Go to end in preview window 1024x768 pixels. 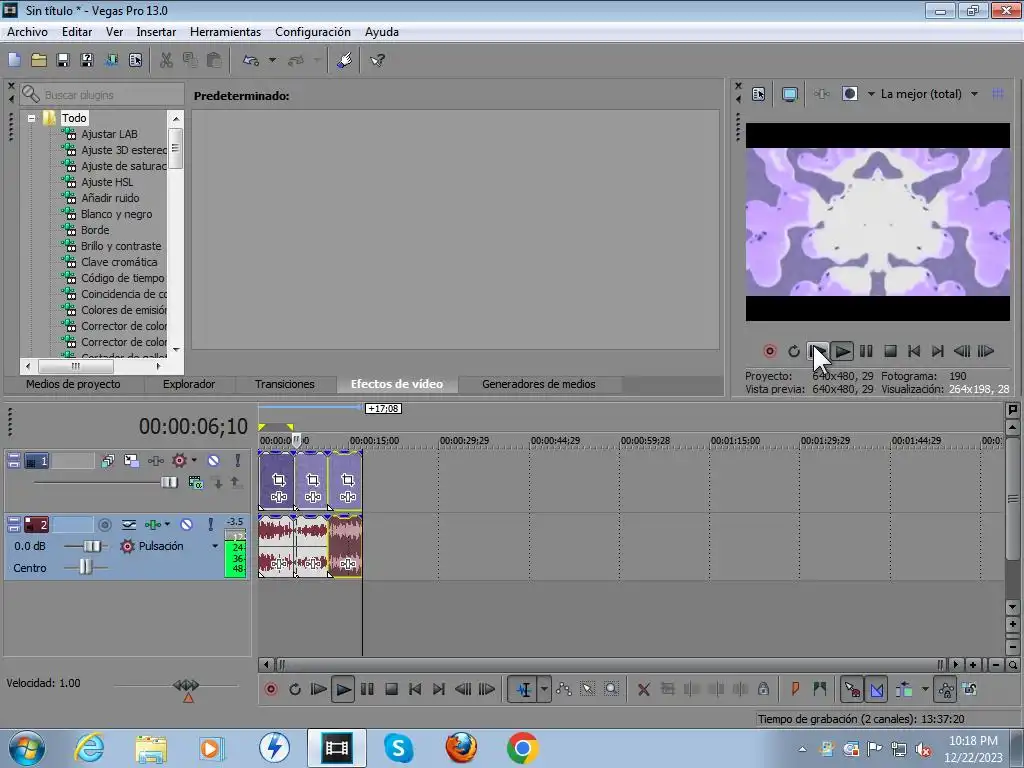pos(937,351)
